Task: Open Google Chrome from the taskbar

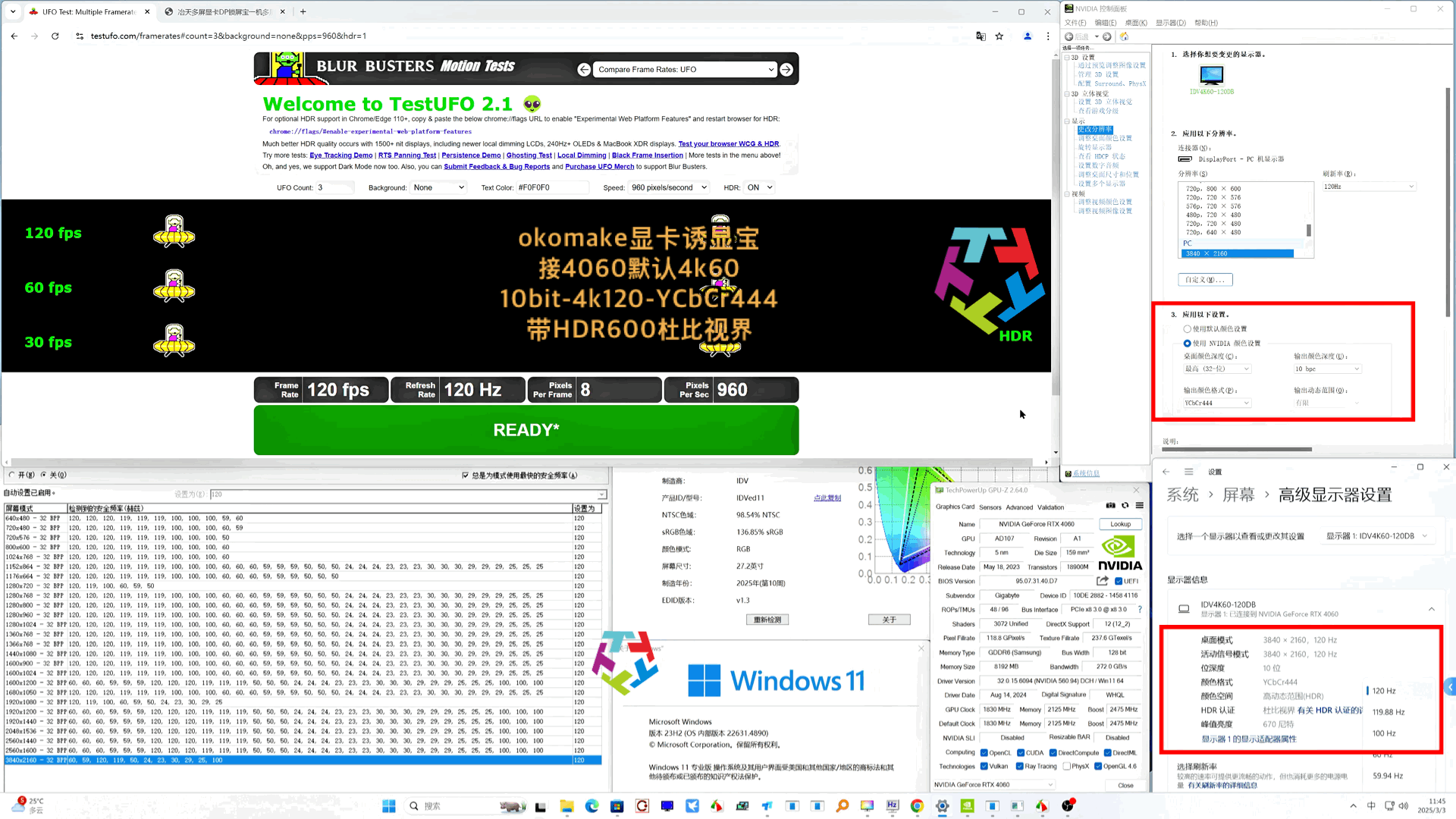Action: (917, 806)
